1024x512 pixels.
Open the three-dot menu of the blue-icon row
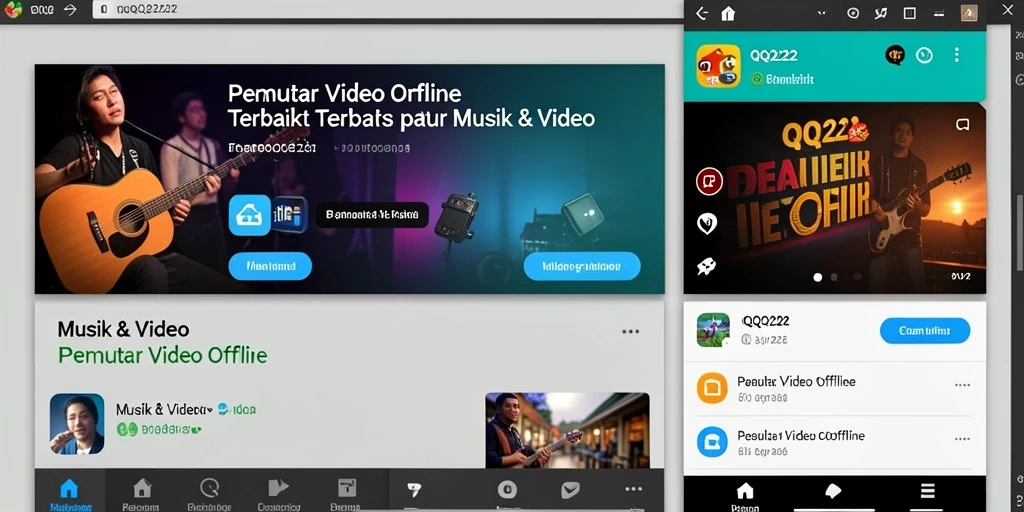(962, 439)
